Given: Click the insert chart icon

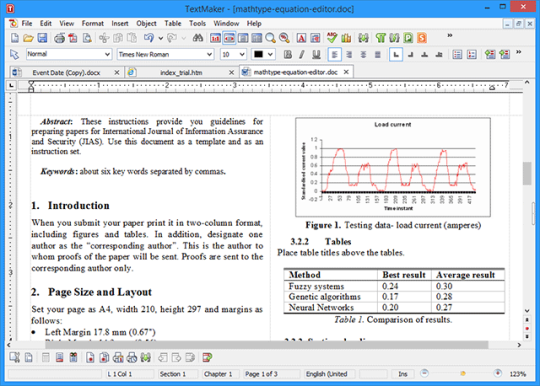Looking at the screenshot, I should pyautogui.click(x=346, y=38).
